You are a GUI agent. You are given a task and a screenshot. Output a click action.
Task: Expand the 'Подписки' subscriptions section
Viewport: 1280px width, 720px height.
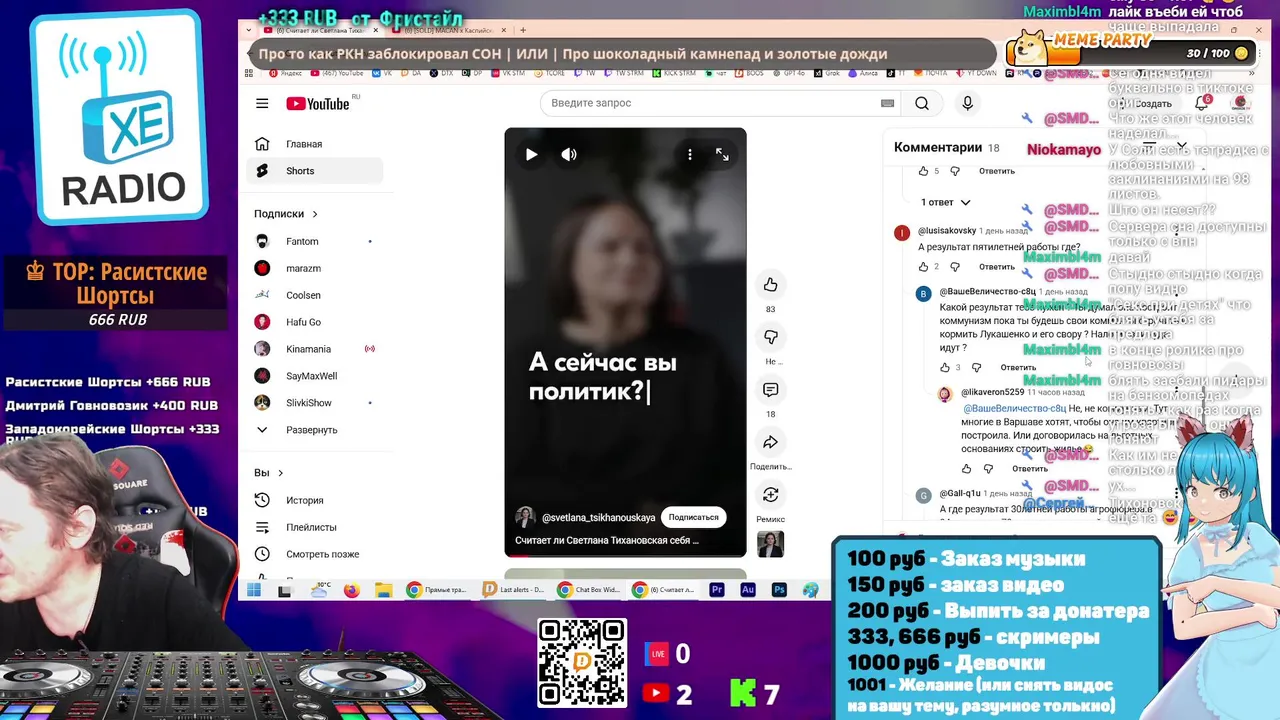[x=286, y=213]
